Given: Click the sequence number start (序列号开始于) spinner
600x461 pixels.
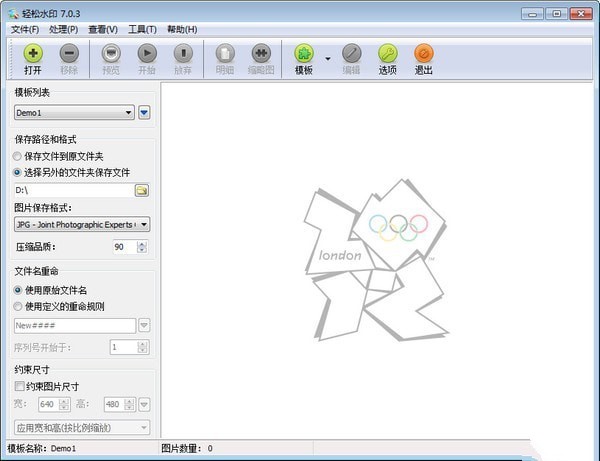Looking at the screenshot, I should point(142,347).
